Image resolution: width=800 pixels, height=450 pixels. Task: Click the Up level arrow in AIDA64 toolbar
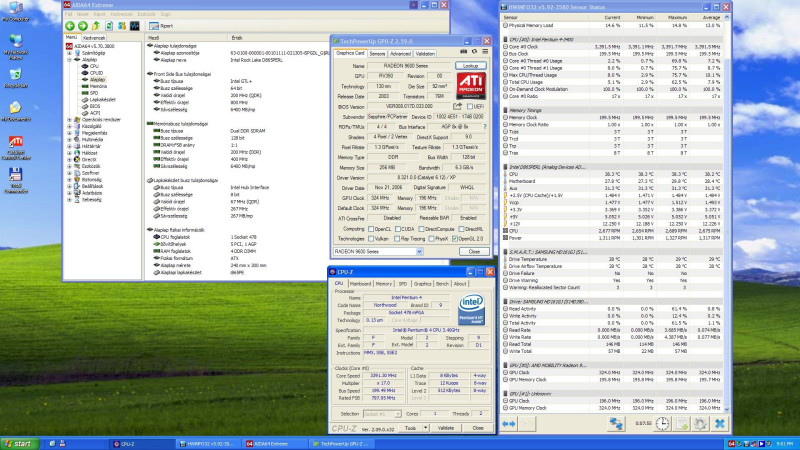pos(95,26)
